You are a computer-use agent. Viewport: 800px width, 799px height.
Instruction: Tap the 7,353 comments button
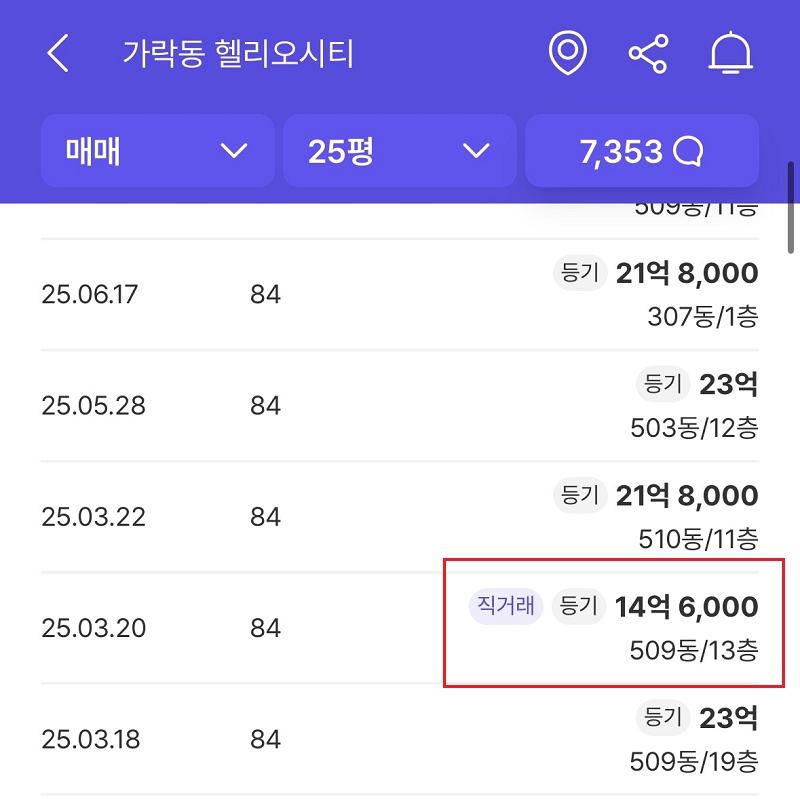click(x=641, y=151)
